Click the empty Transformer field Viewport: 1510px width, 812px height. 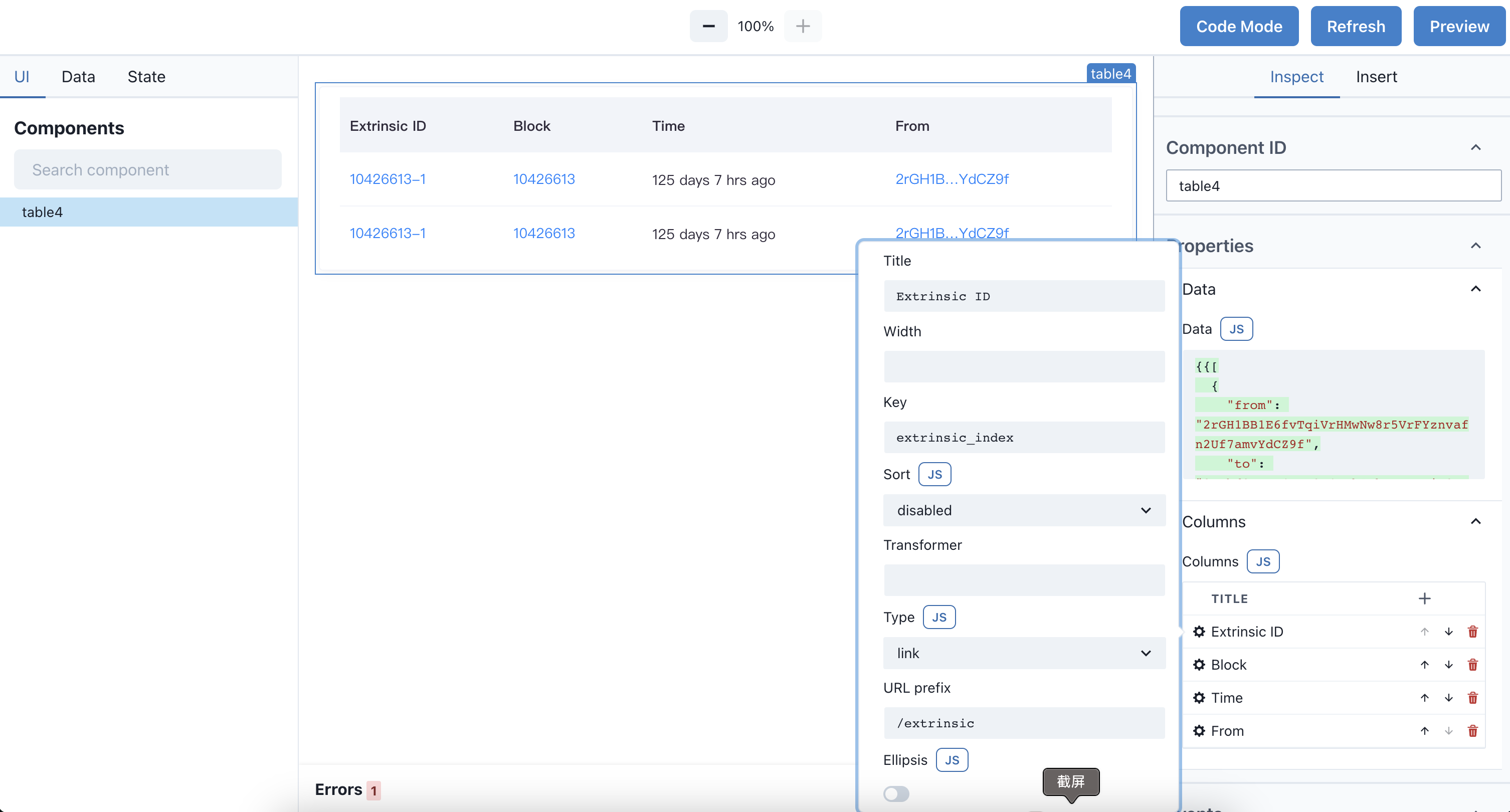pyautogui.click(x=1024, y=580)
